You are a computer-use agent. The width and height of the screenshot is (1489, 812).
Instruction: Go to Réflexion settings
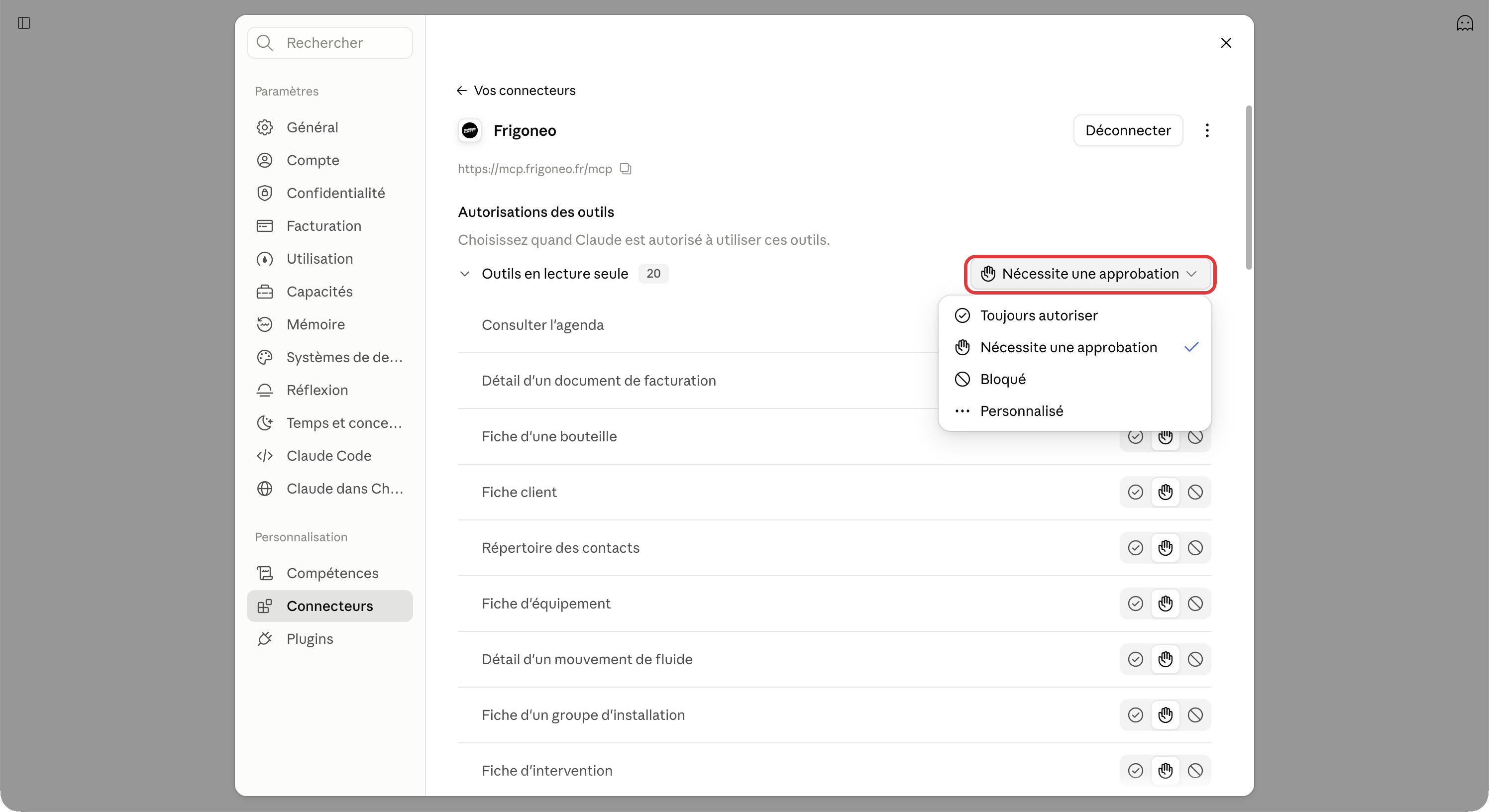pyautogui.click(x=330, y=391)
